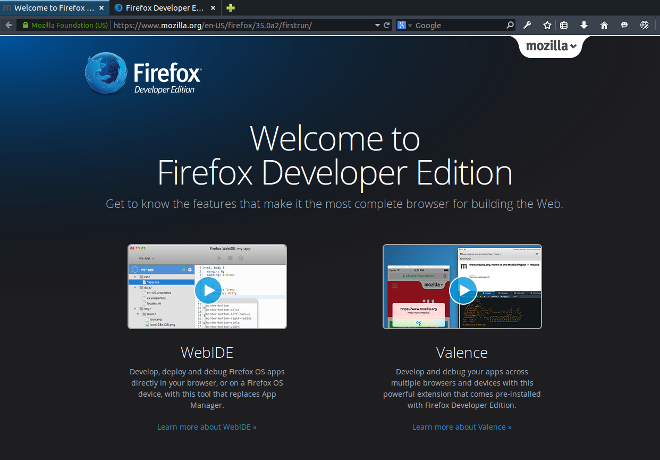Bookmark this page with the star icon

[547, 25]
